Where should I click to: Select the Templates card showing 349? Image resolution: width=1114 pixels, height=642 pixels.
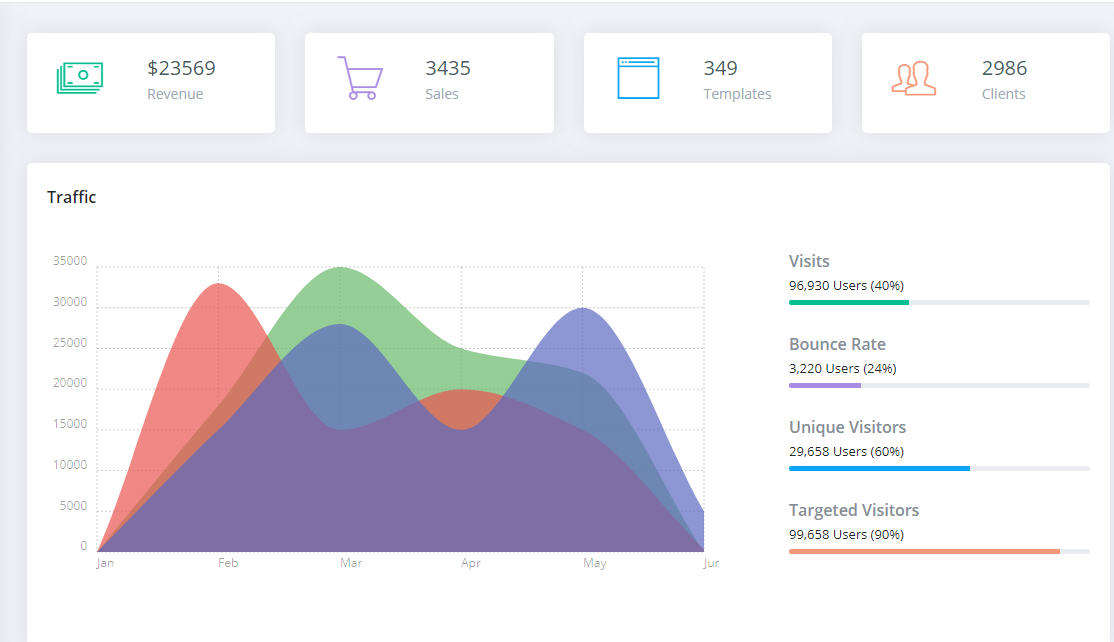coord(721,69)
